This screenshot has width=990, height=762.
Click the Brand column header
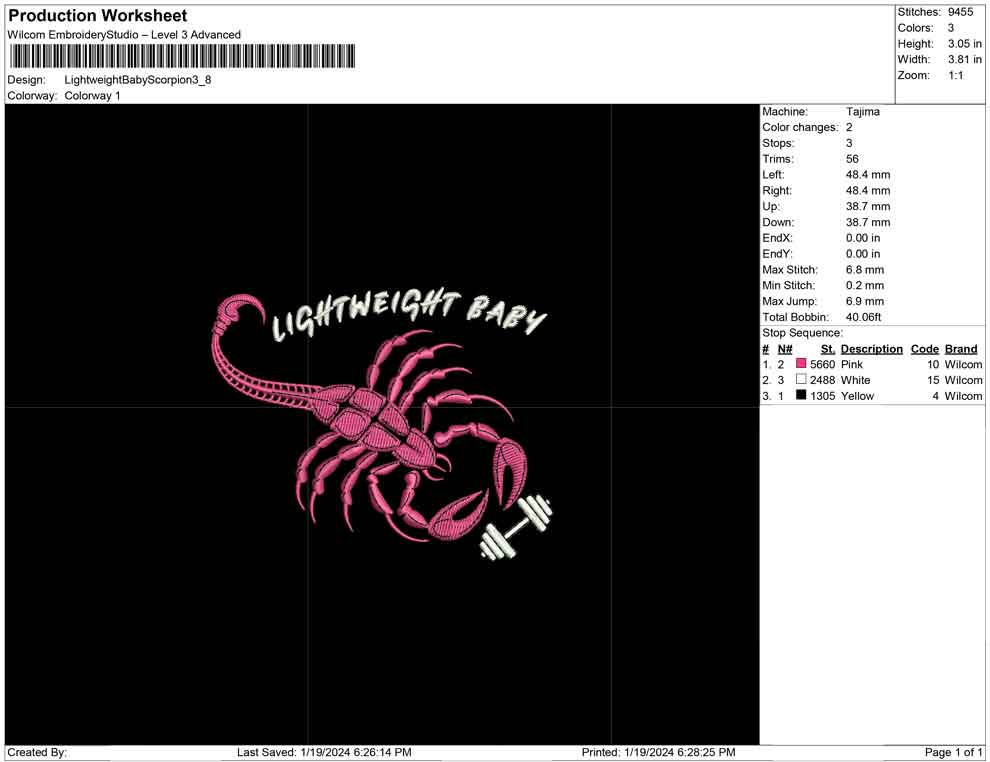[961, 348]
